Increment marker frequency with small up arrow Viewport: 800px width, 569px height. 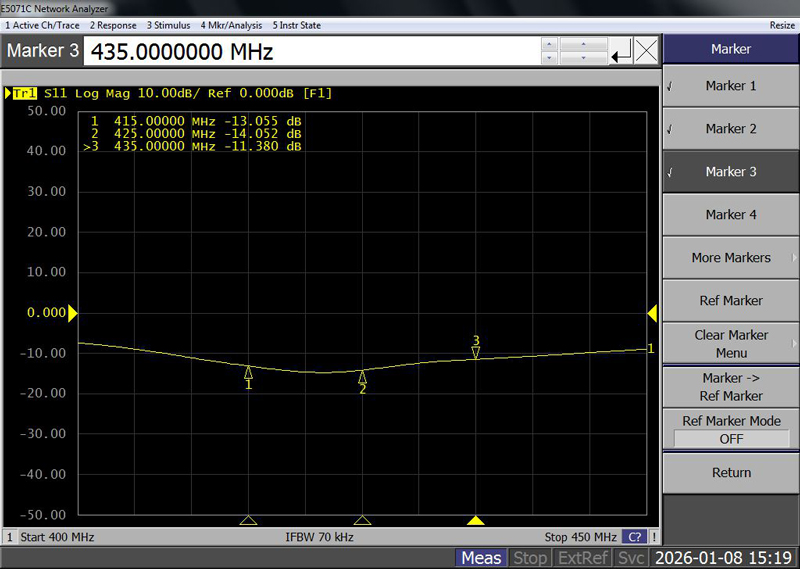point(548,43)
